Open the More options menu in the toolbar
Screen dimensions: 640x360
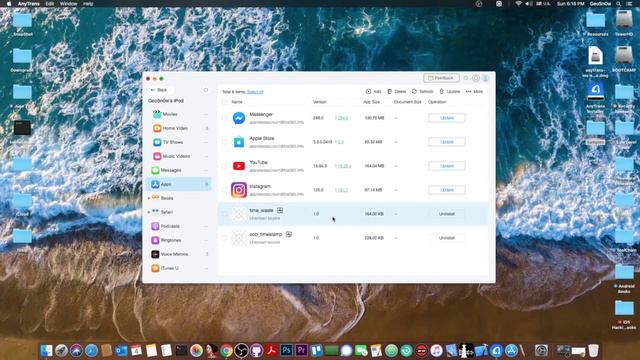474,92
